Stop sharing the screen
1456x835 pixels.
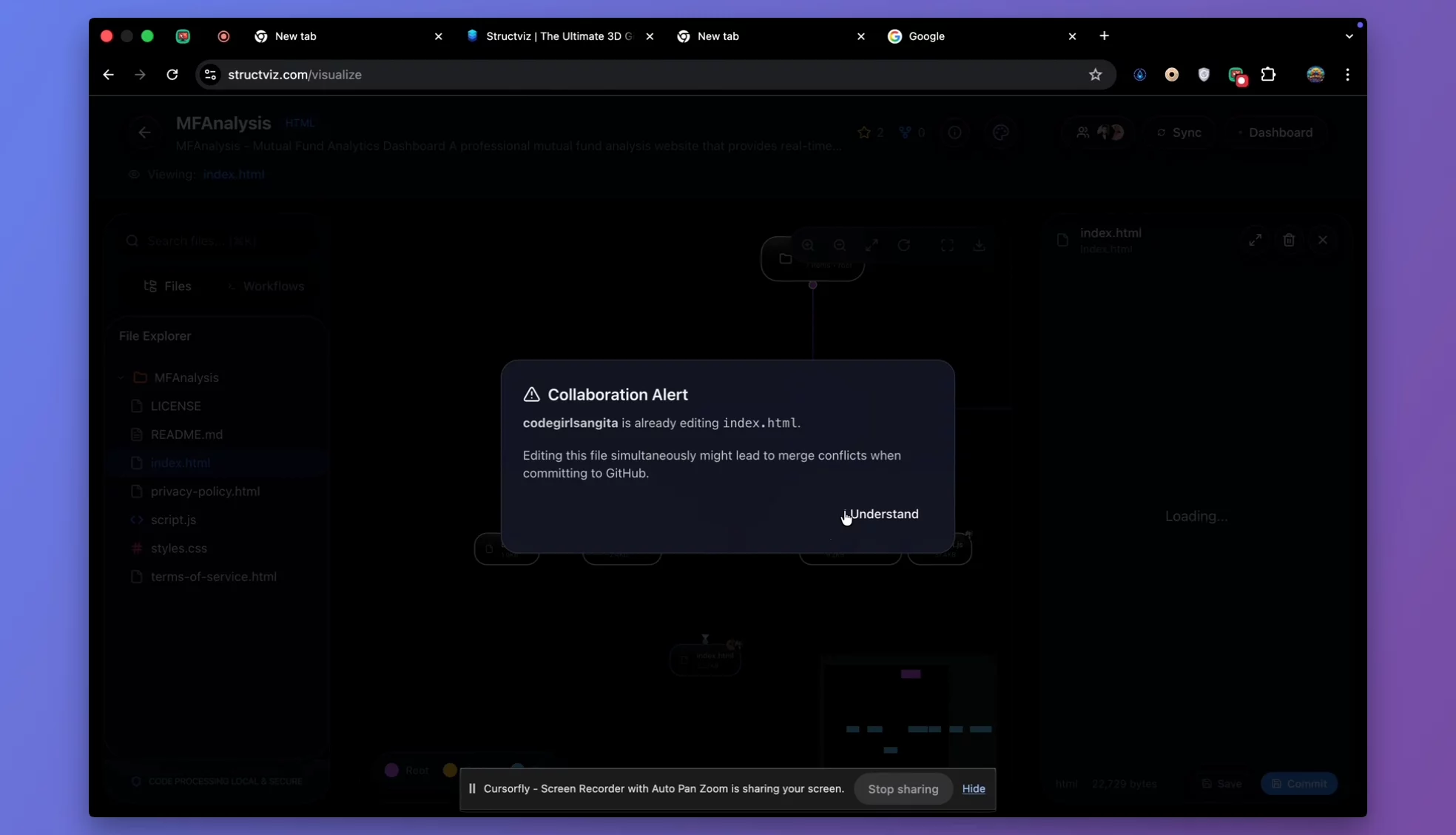click(x=903, y=789)
